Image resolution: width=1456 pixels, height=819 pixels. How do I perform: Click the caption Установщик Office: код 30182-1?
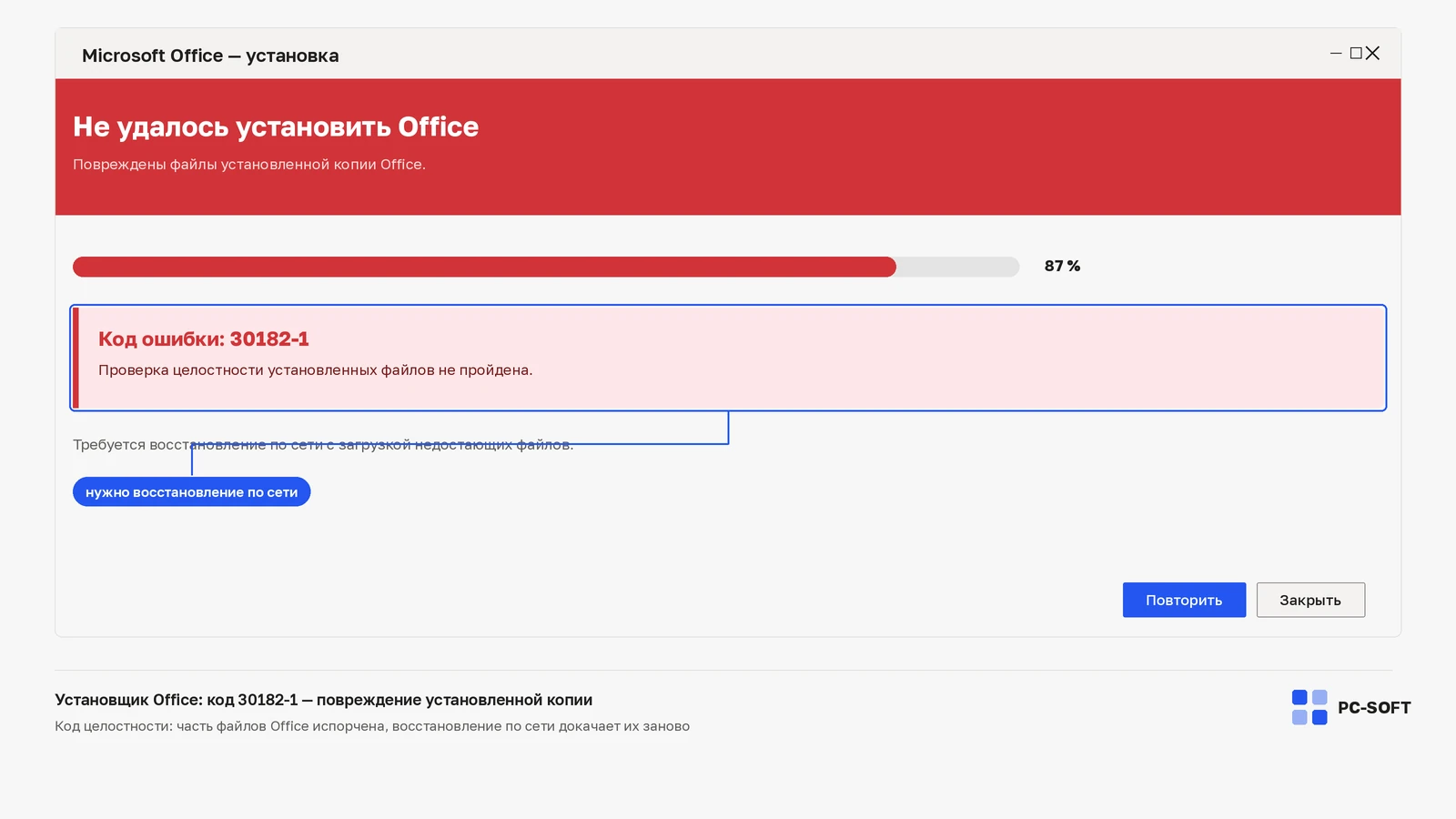tap(324, 700)
